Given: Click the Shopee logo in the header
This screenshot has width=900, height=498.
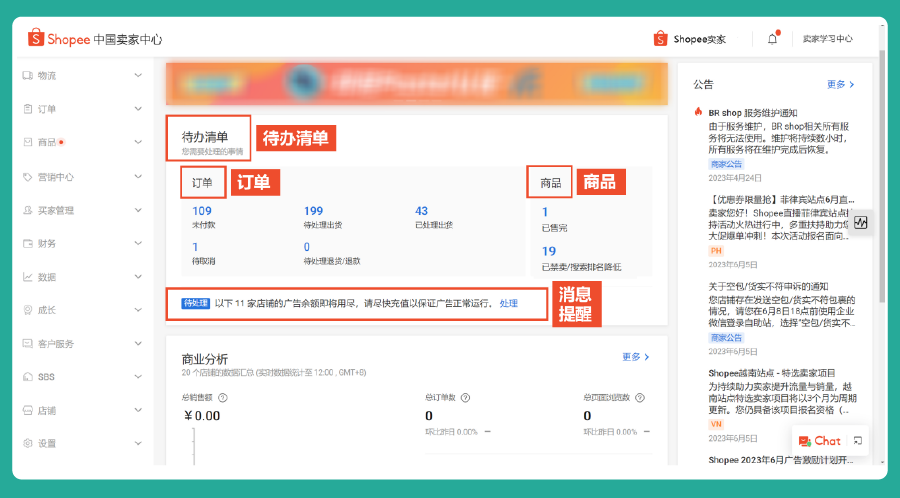Looking at the screenshot, I should [59, 38].
